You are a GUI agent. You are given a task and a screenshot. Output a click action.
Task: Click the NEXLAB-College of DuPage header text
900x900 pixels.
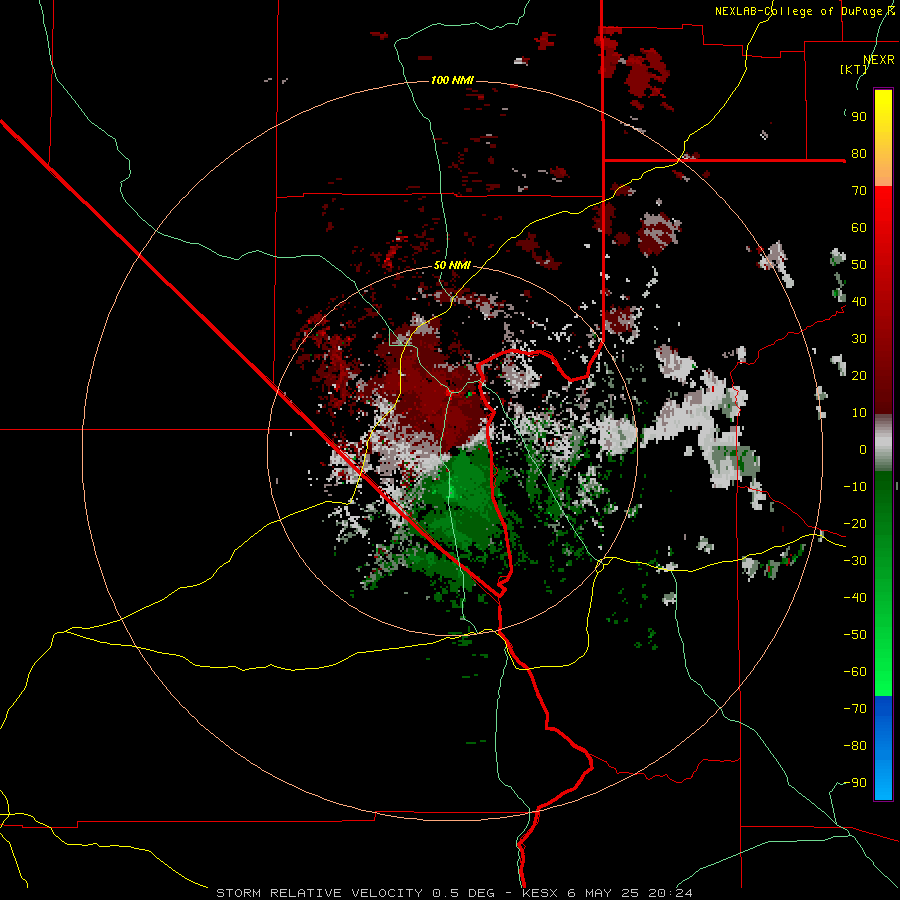804,11
